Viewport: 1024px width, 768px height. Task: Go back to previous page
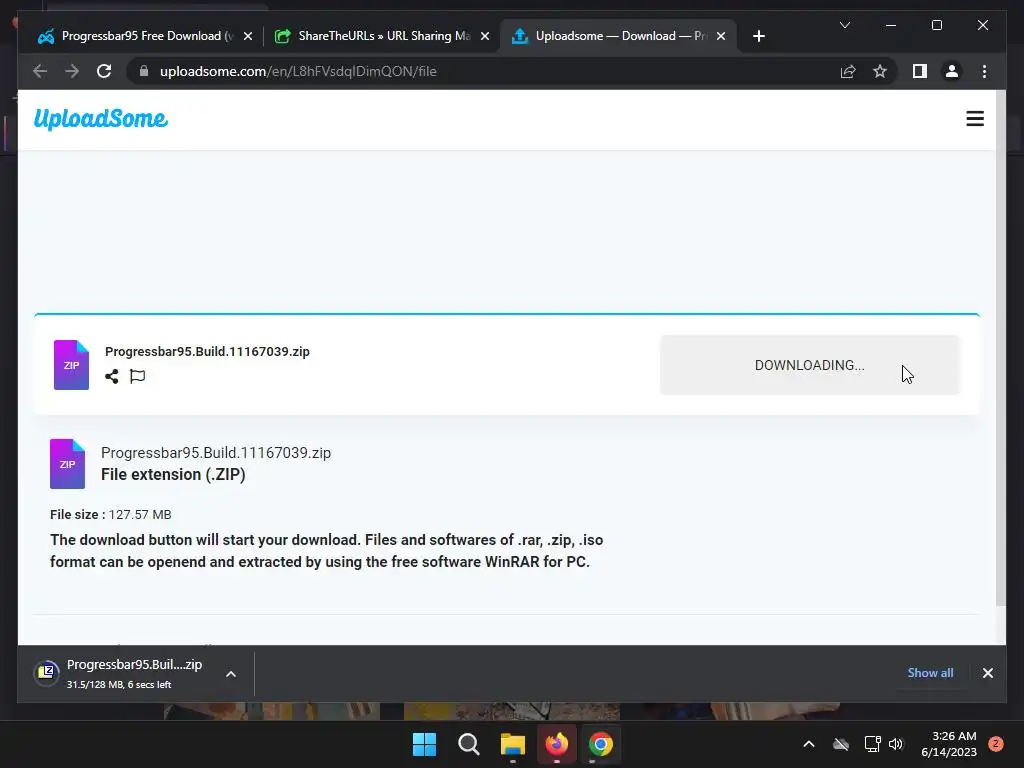click(x=40, y=71)
